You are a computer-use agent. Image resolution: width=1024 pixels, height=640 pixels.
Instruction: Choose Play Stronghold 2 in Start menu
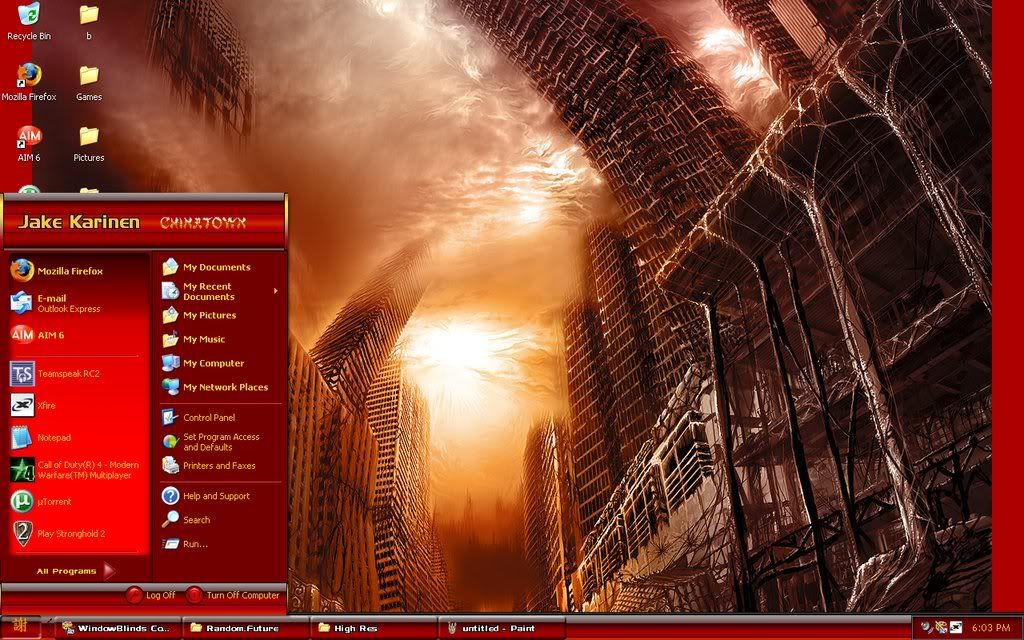pos(79,534)
